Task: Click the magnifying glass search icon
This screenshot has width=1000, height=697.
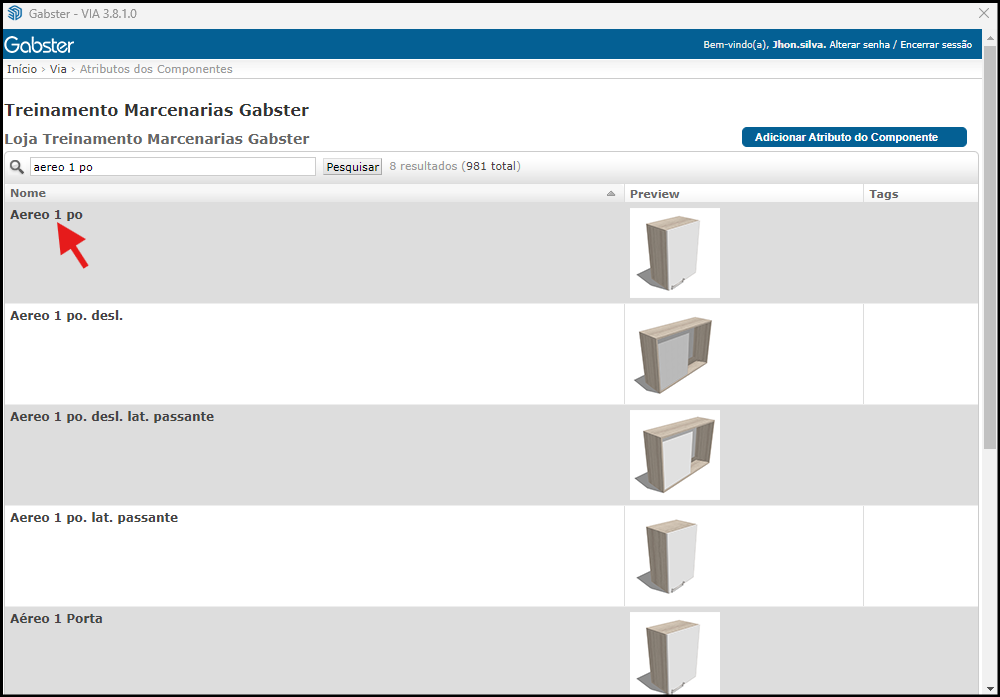Action: point(17,167)
